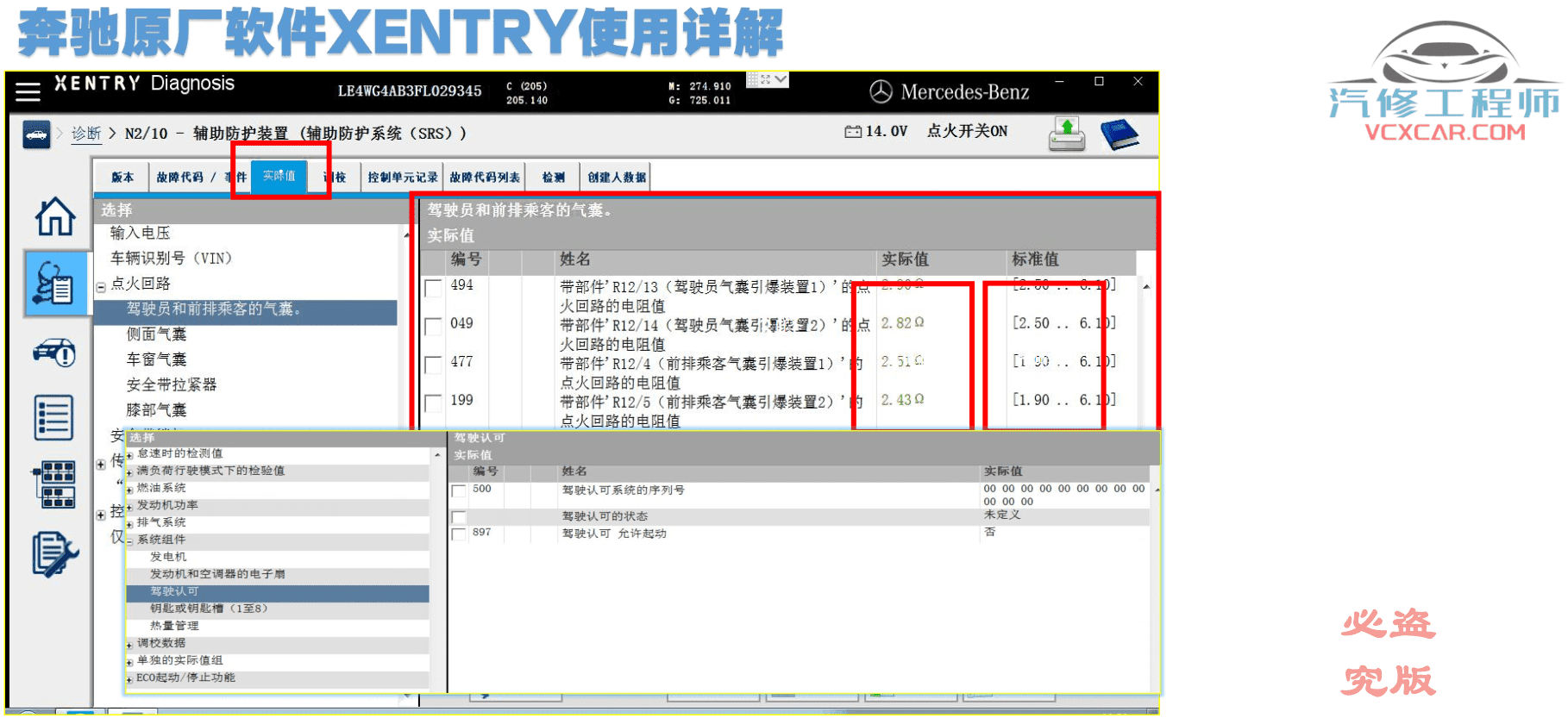Tick the checkbox for row 049

[x=434, y=326]
